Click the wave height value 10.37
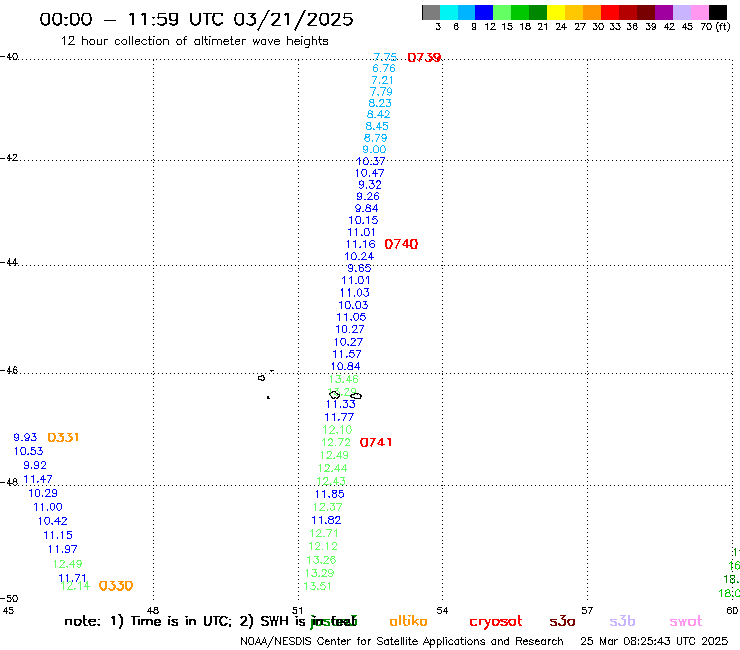This screenshot has height=650, width=740. [x=371, y=161]
